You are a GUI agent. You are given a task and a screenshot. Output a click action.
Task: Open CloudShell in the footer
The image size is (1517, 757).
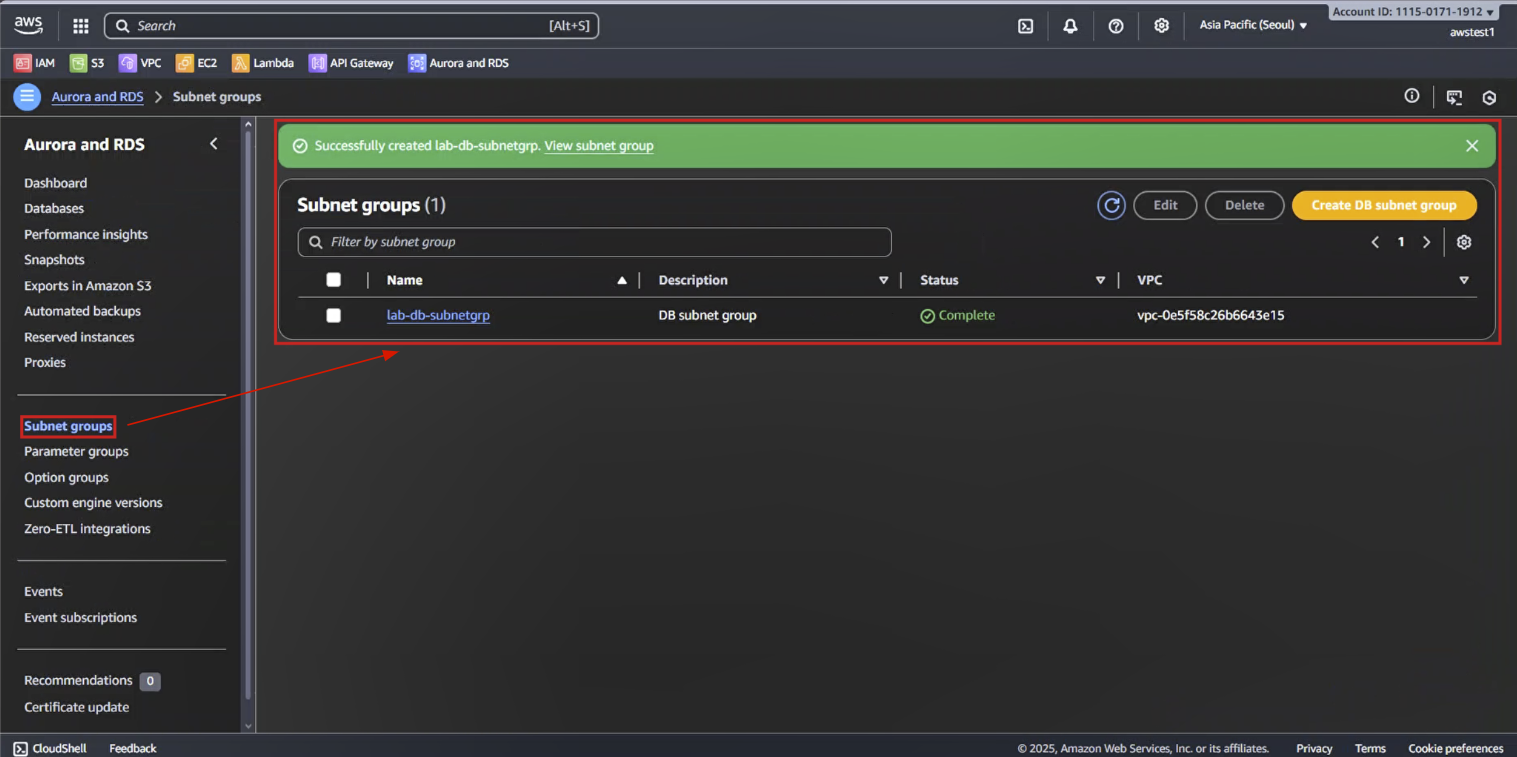(x=50, y=748)
